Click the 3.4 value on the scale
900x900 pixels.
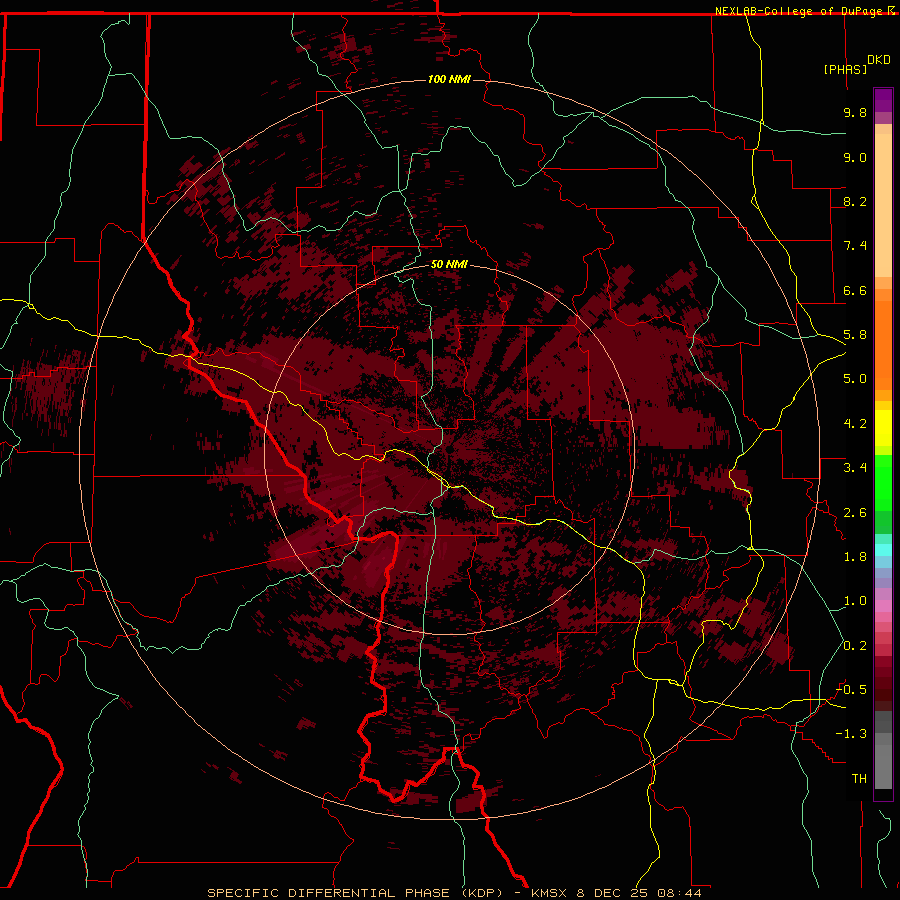click(855, 468)
